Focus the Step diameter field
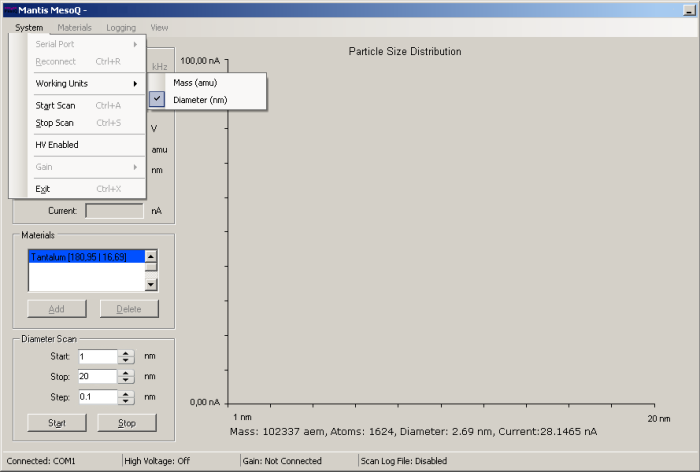Screen dimensions: 700x472 pos(98,397)
